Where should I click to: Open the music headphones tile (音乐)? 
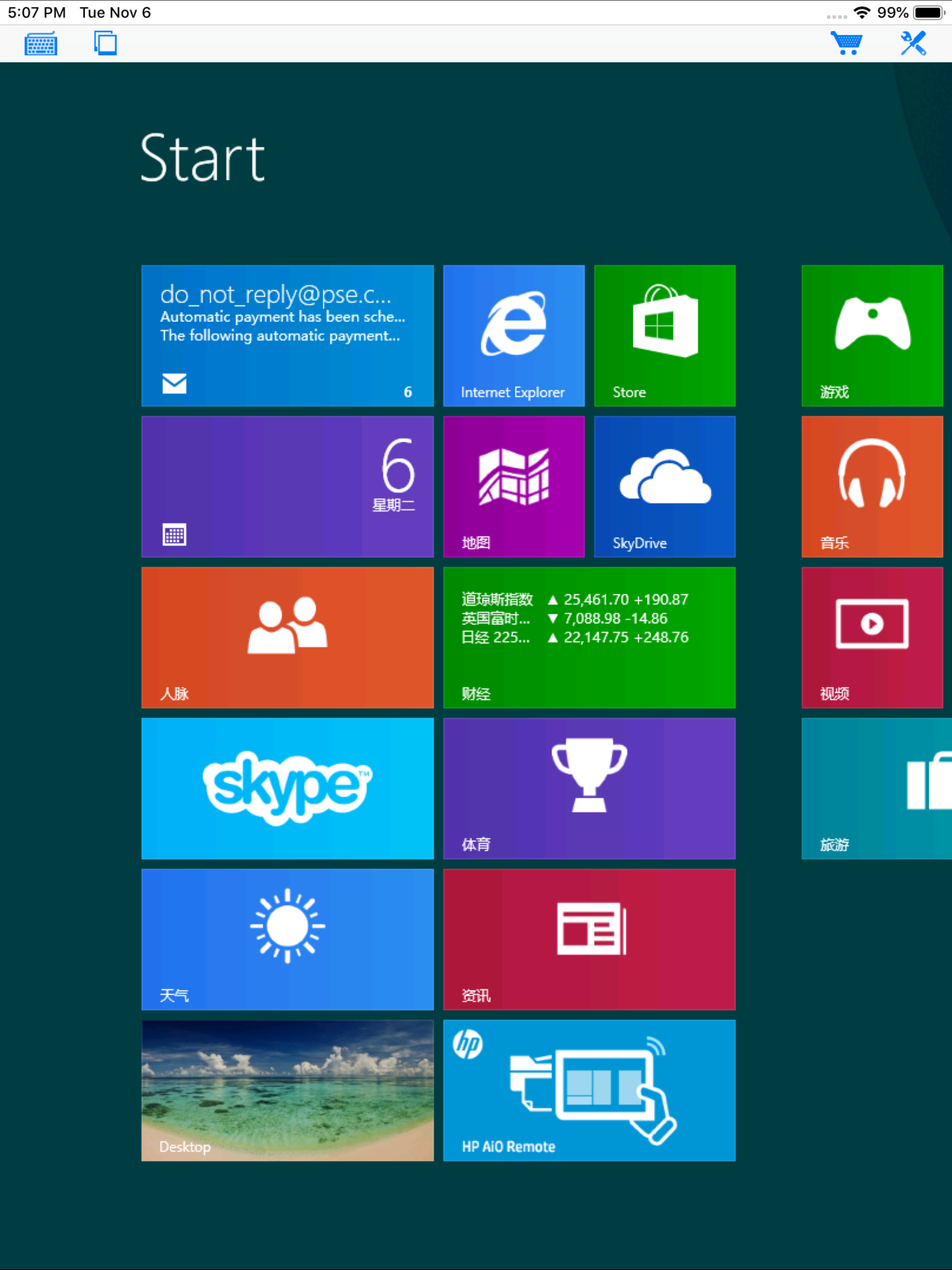click(x=872, y=486)
